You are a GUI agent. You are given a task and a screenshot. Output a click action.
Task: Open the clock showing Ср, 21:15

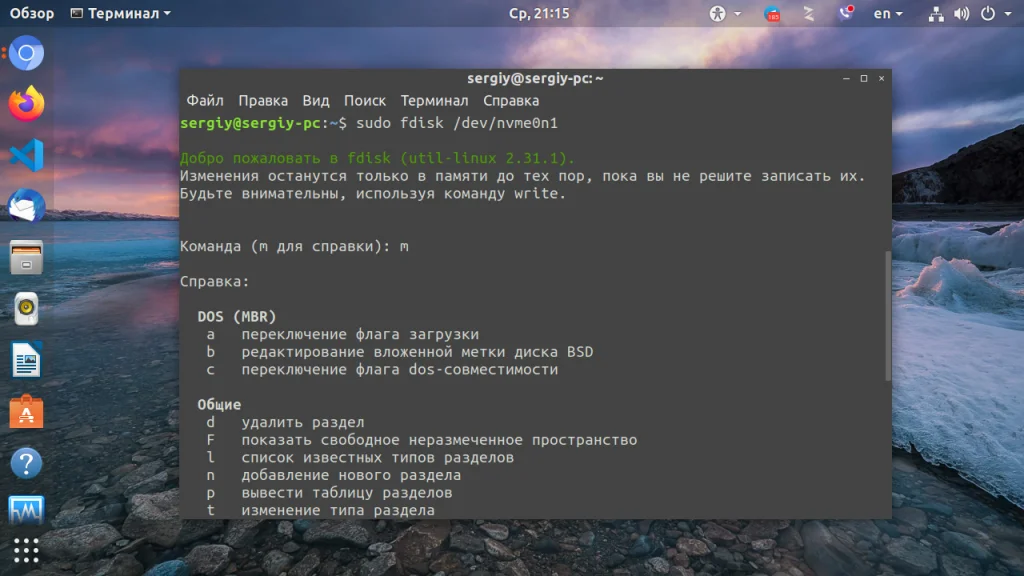[x=539, y=13]
